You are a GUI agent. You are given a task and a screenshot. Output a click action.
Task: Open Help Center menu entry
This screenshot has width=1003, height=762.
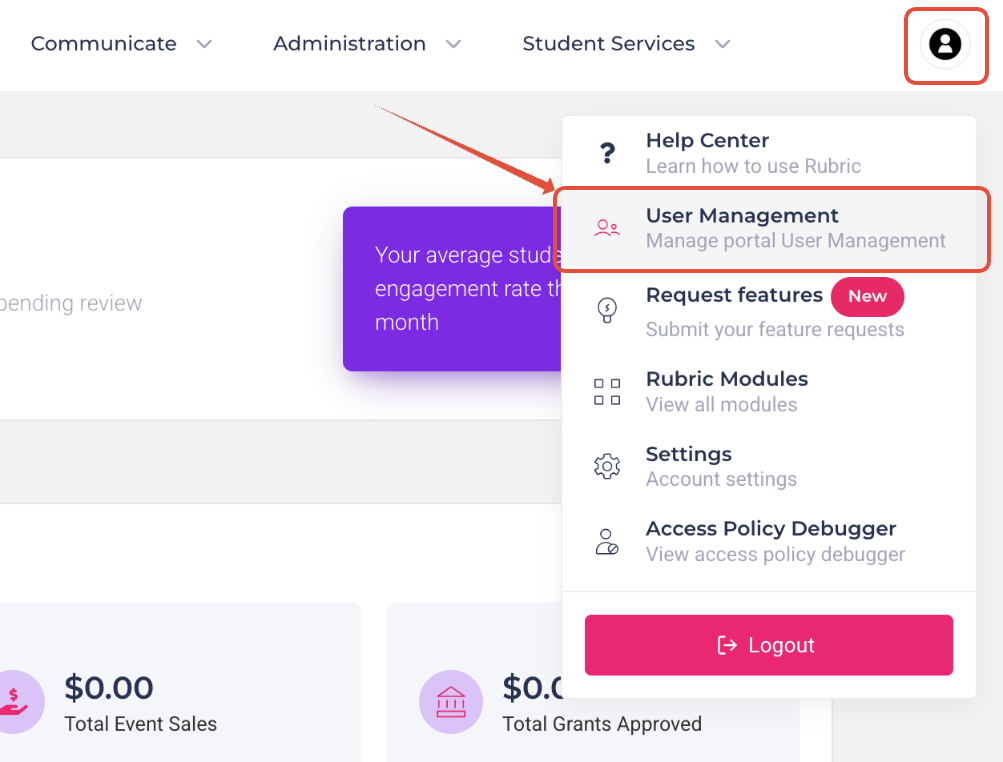(770, 153)
